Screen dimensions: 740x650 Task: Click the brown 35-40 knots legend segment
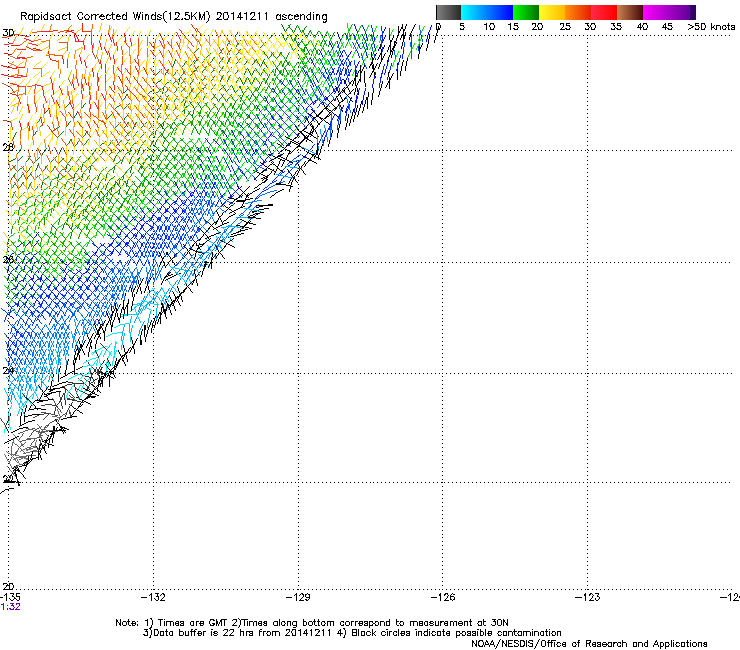pos(630,12)
